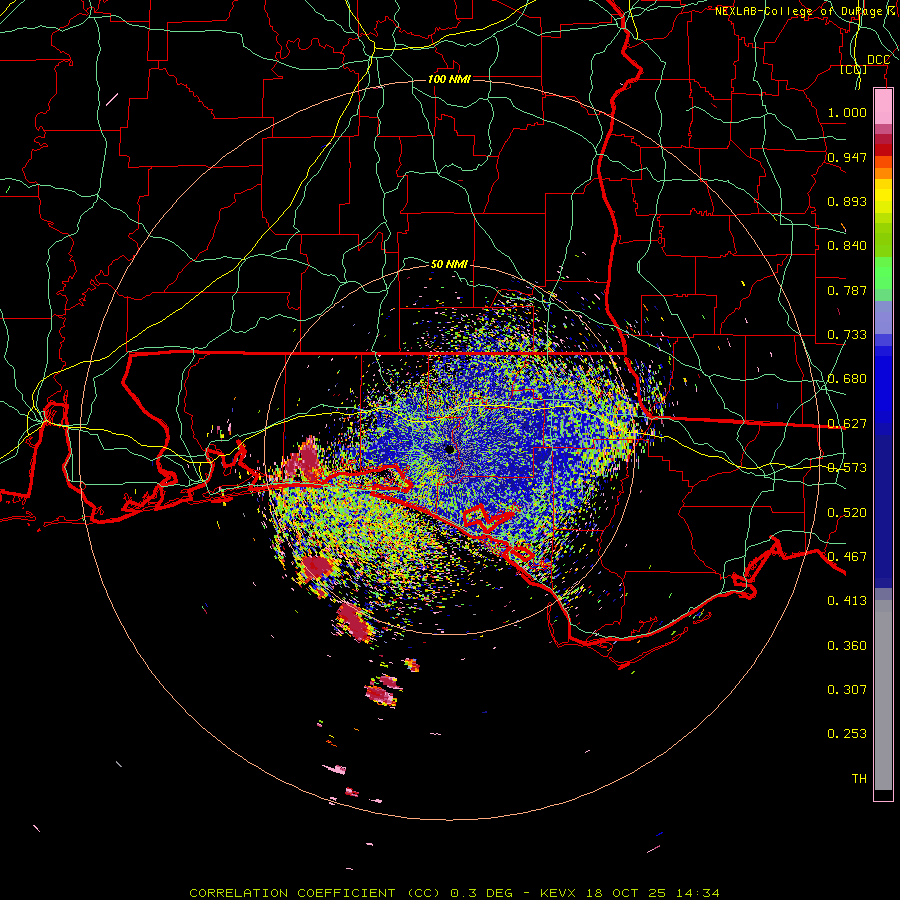Click the 0.893 legend value
This screenshot has height=900, width=900.
tap(847, 201)
